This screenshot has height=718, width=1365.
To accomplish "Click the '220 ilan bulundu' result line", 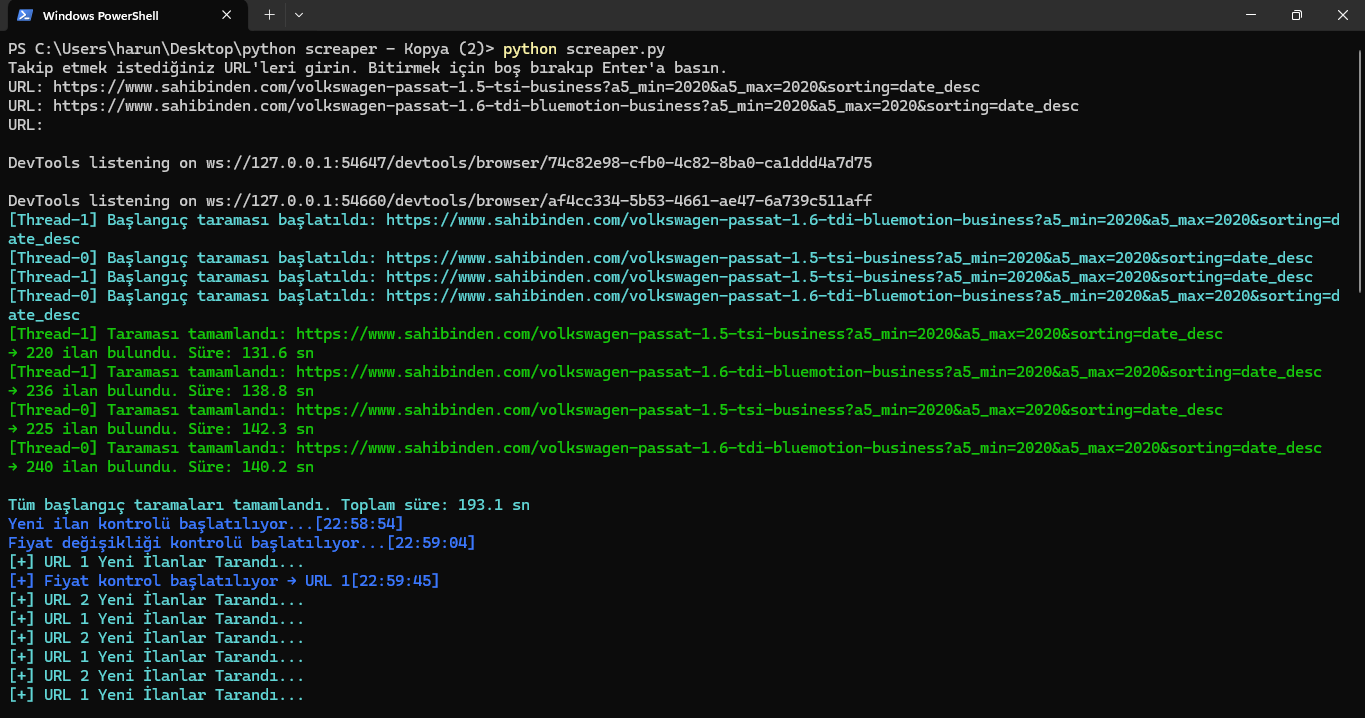I will [x=160, y=353].
